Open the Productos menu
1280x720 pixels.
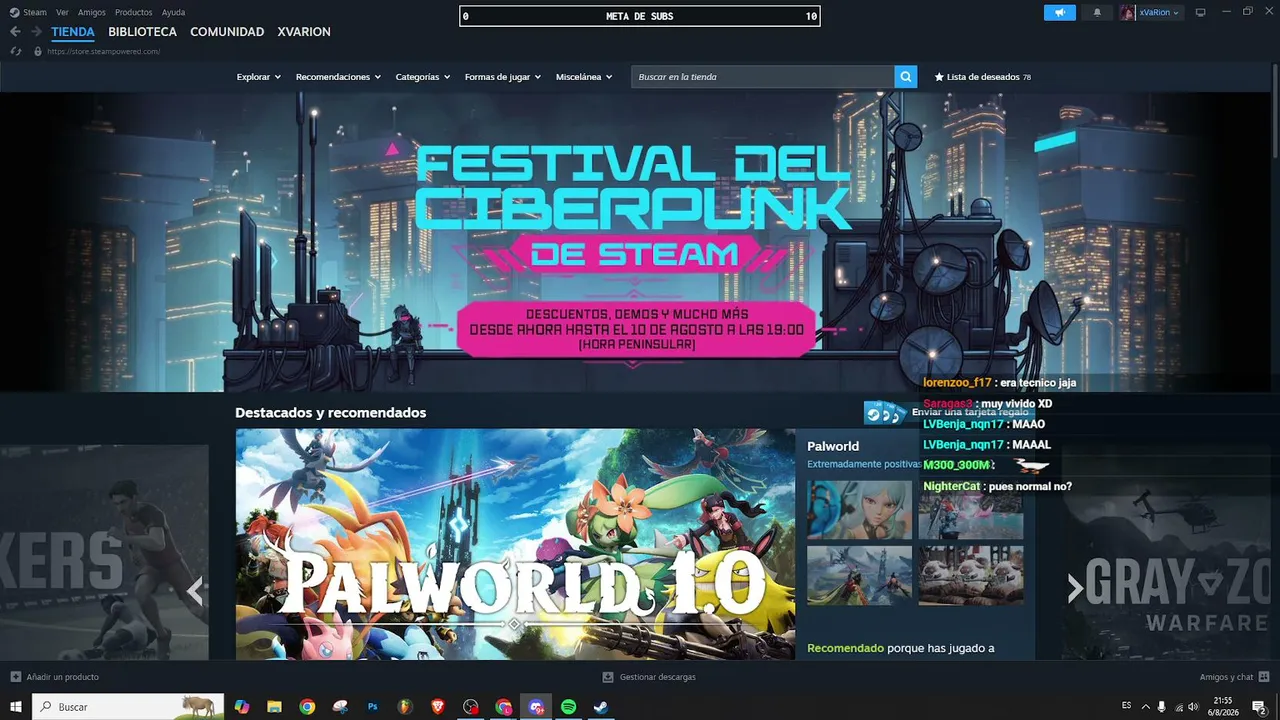tap(134, 12)
